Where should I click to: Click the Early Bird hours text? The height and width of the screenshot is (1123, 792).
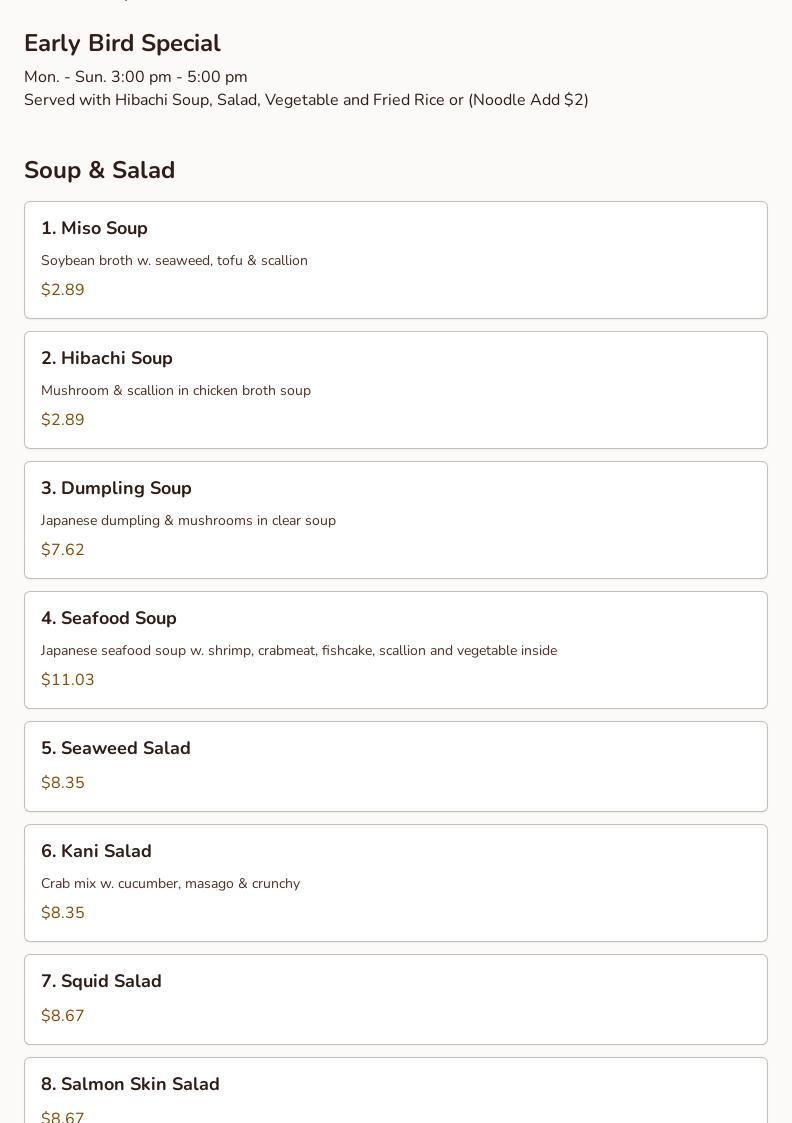(136, 77)
